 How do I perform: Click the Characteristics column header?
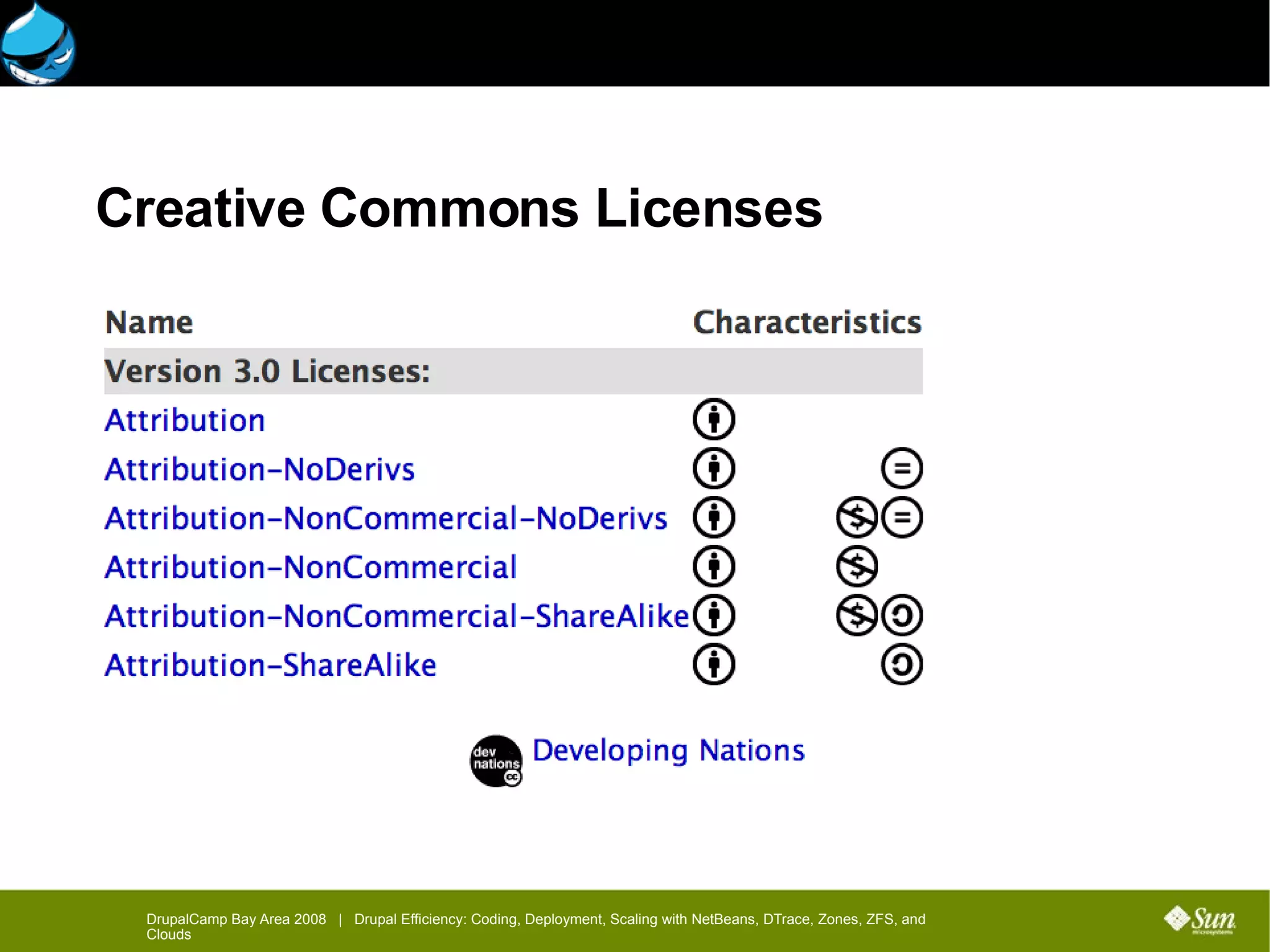pos(807,322)
